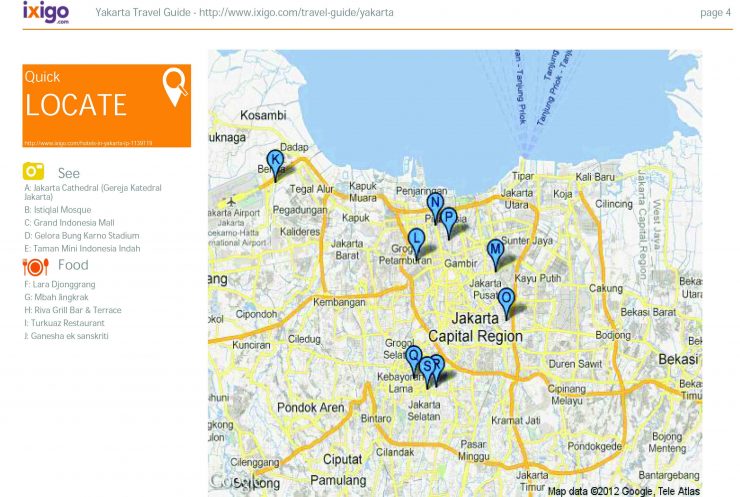The height and width of the screenshot is (497, 740).
Task: Click the Tegal Alur map label
Action: [311, 189]
